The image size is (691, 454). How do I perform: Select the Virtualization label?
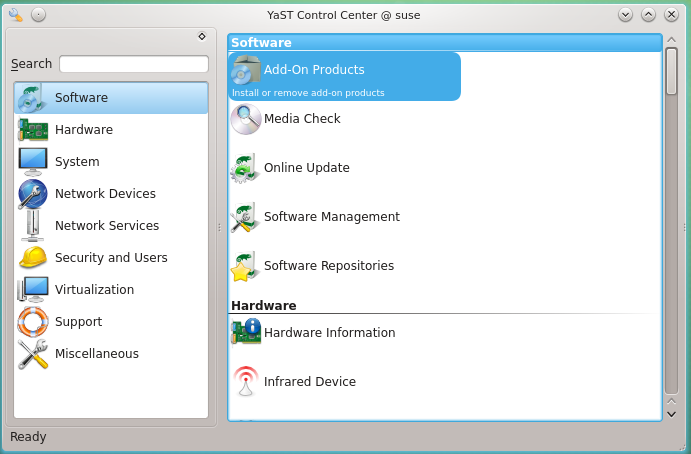pos(94,290)
